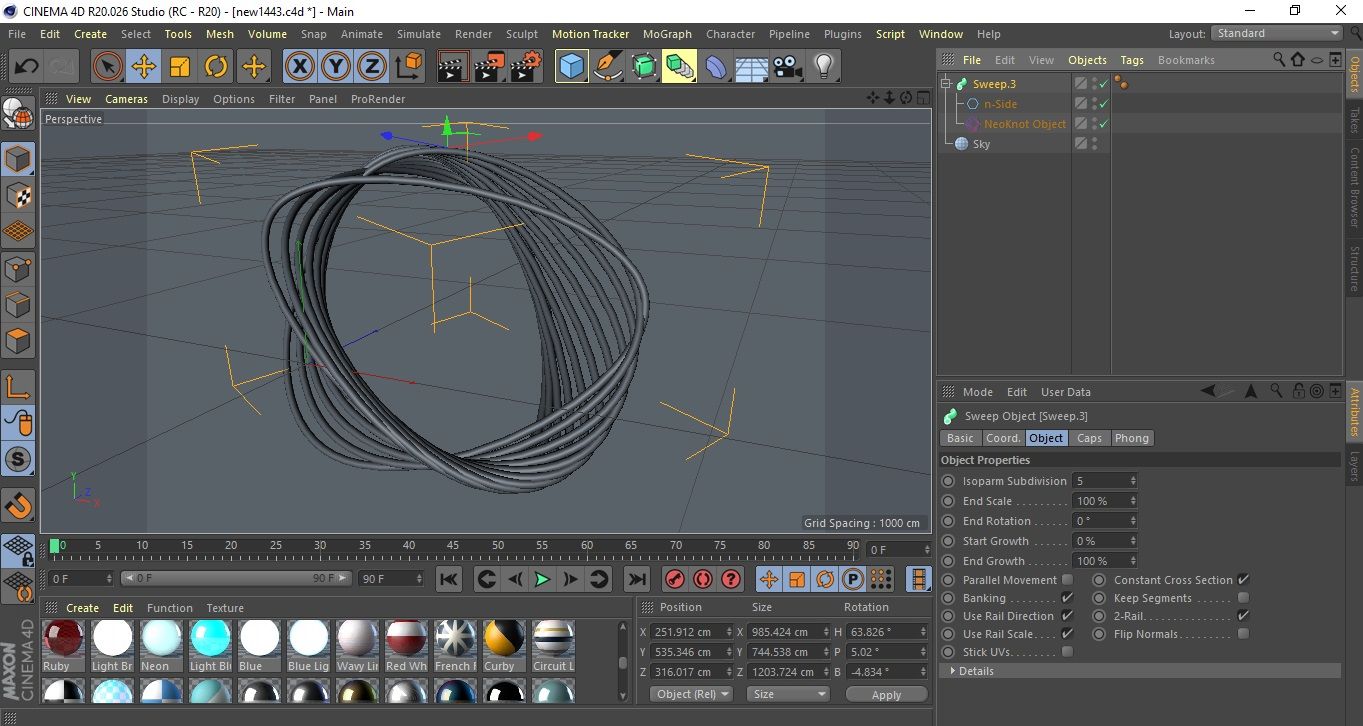Select the Ruby material swatch
Image resolution: width=1363 pixels, height=726 pixels.
(x=64, y=638)
